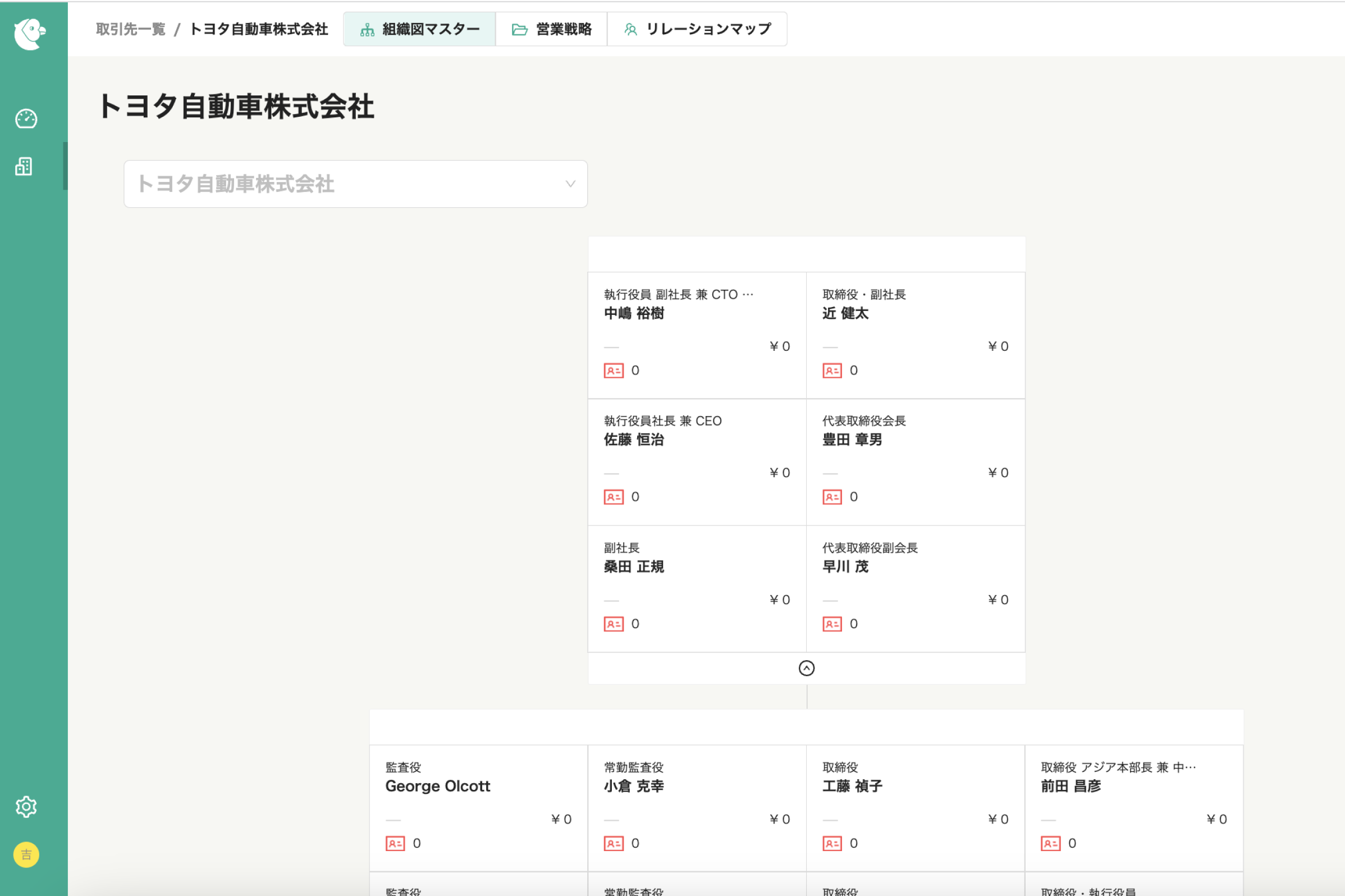
Task: Click the title 代表取締役副会長
Action: (x=870, y=548)
